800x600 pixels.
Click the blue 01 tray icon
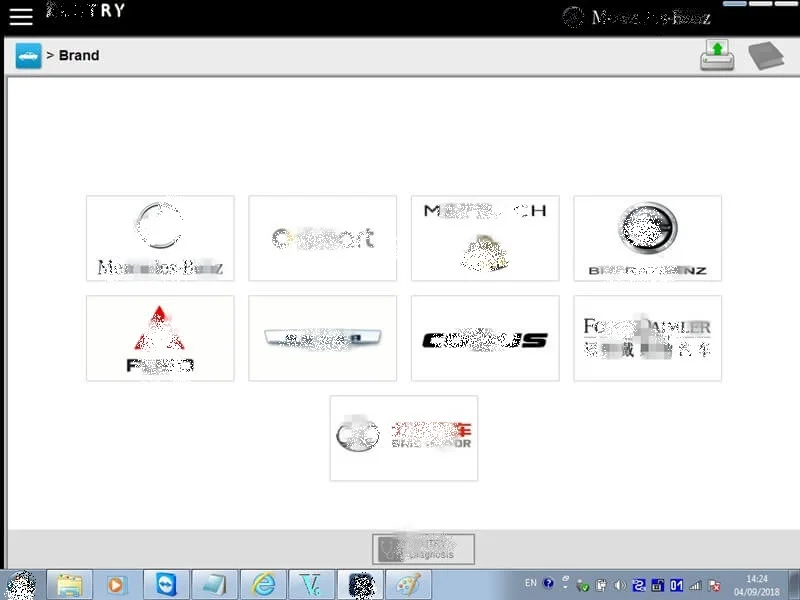tap(677, 585)
